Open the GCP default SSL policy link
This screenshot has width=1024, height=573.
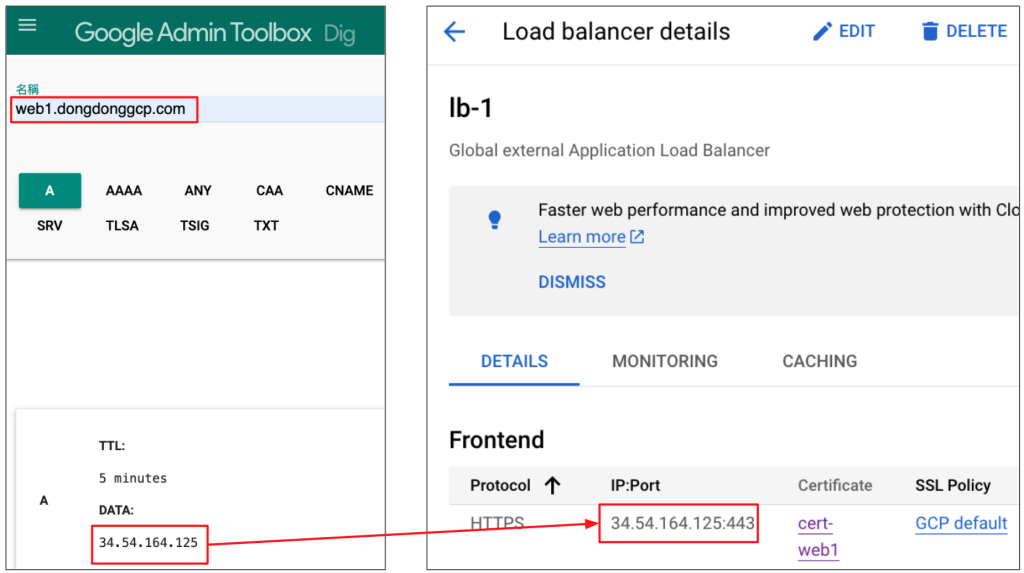tap(961, 523)
